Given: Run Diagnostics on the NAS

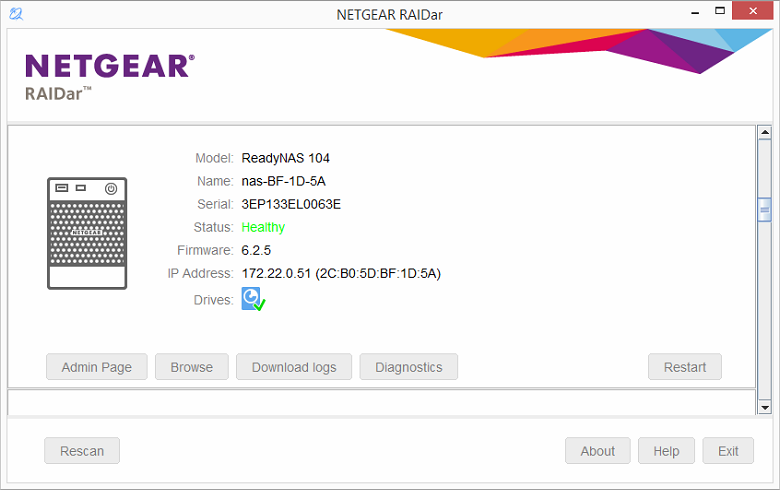Looking at the screenshot, I should [x=408, y=367].
